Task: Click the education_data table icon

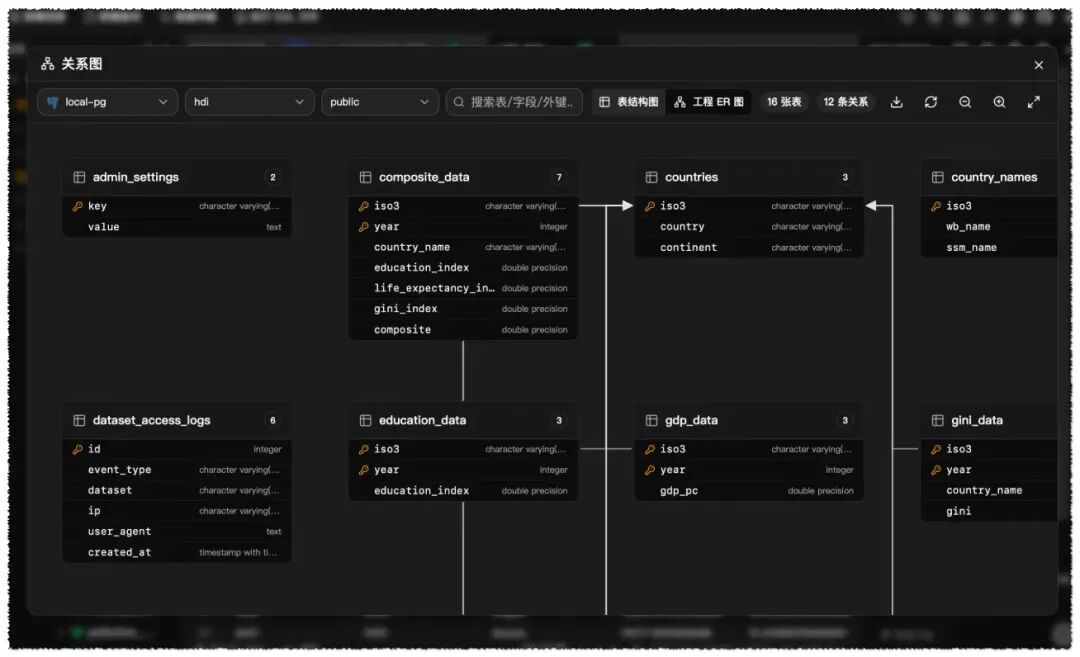Action: click(365, 420)
